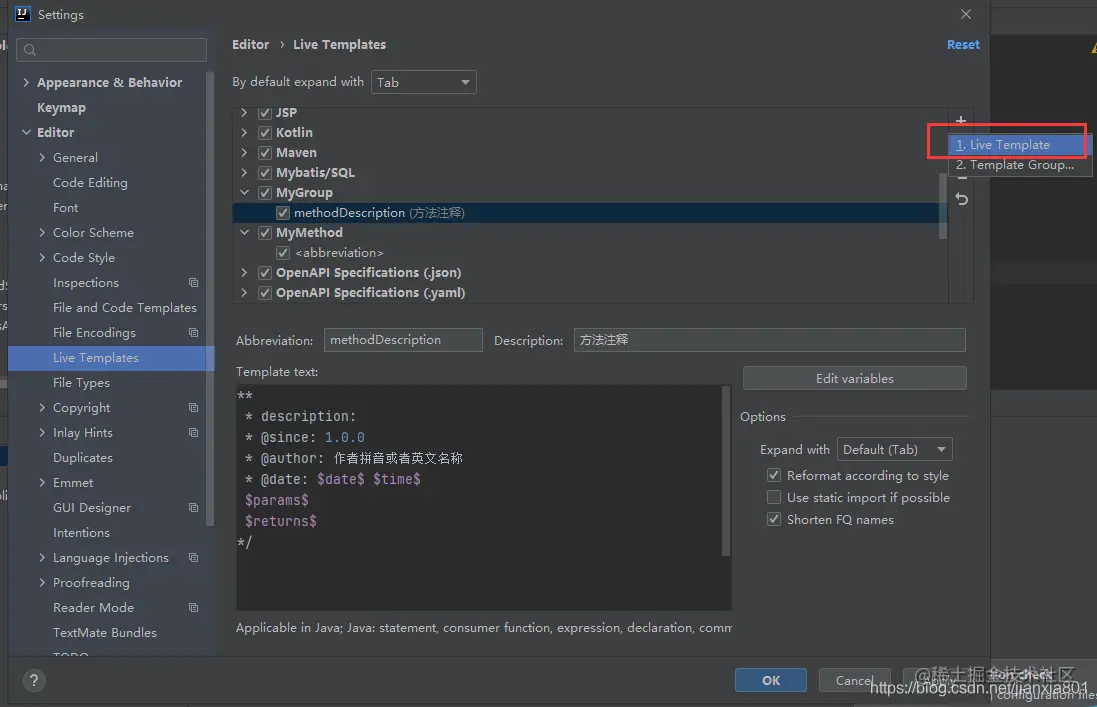
Task: Click the Description input field
Action: [x=770, y=340]
